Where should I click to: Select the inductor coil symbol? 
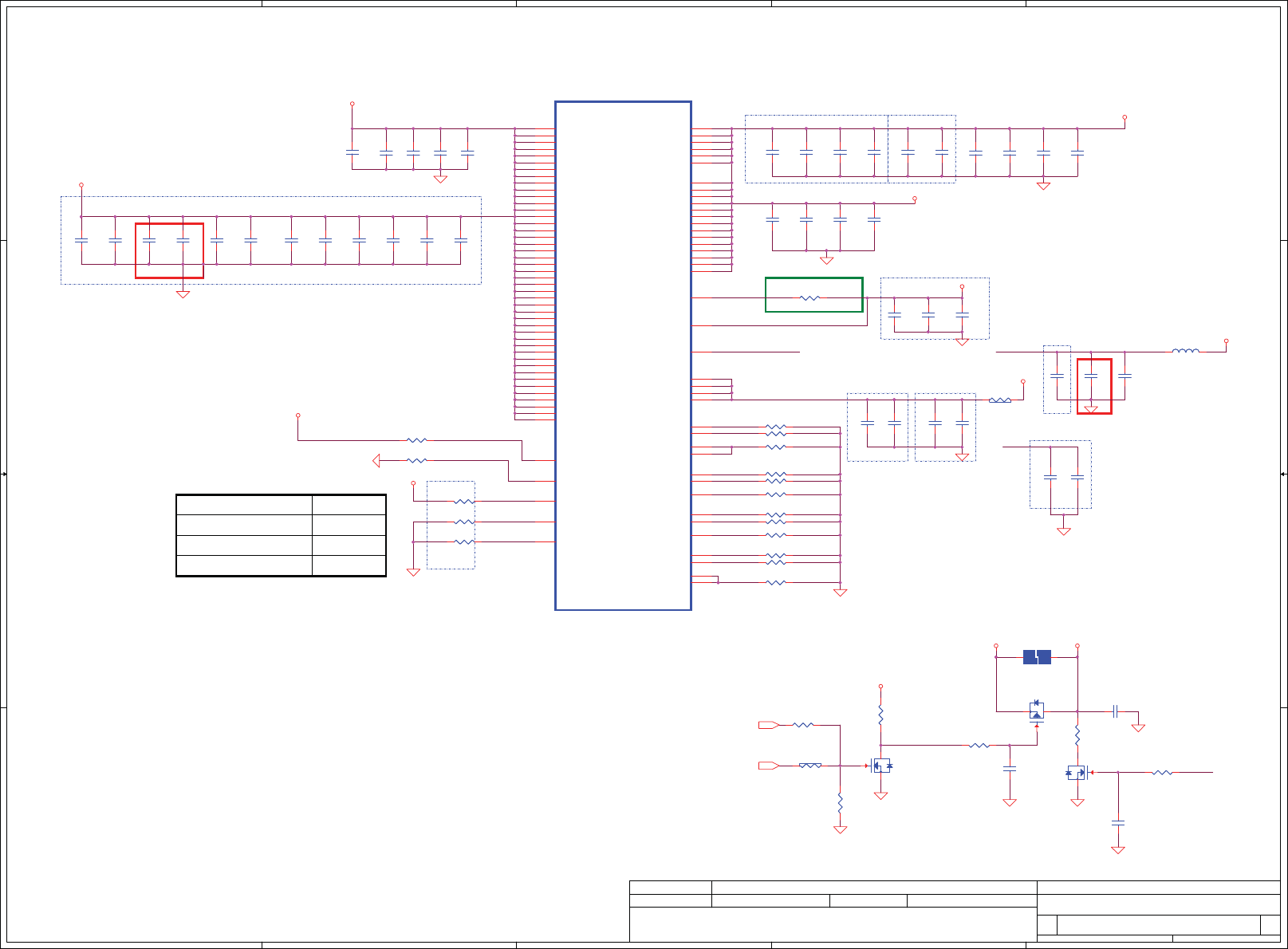[x=1186, y=351]
